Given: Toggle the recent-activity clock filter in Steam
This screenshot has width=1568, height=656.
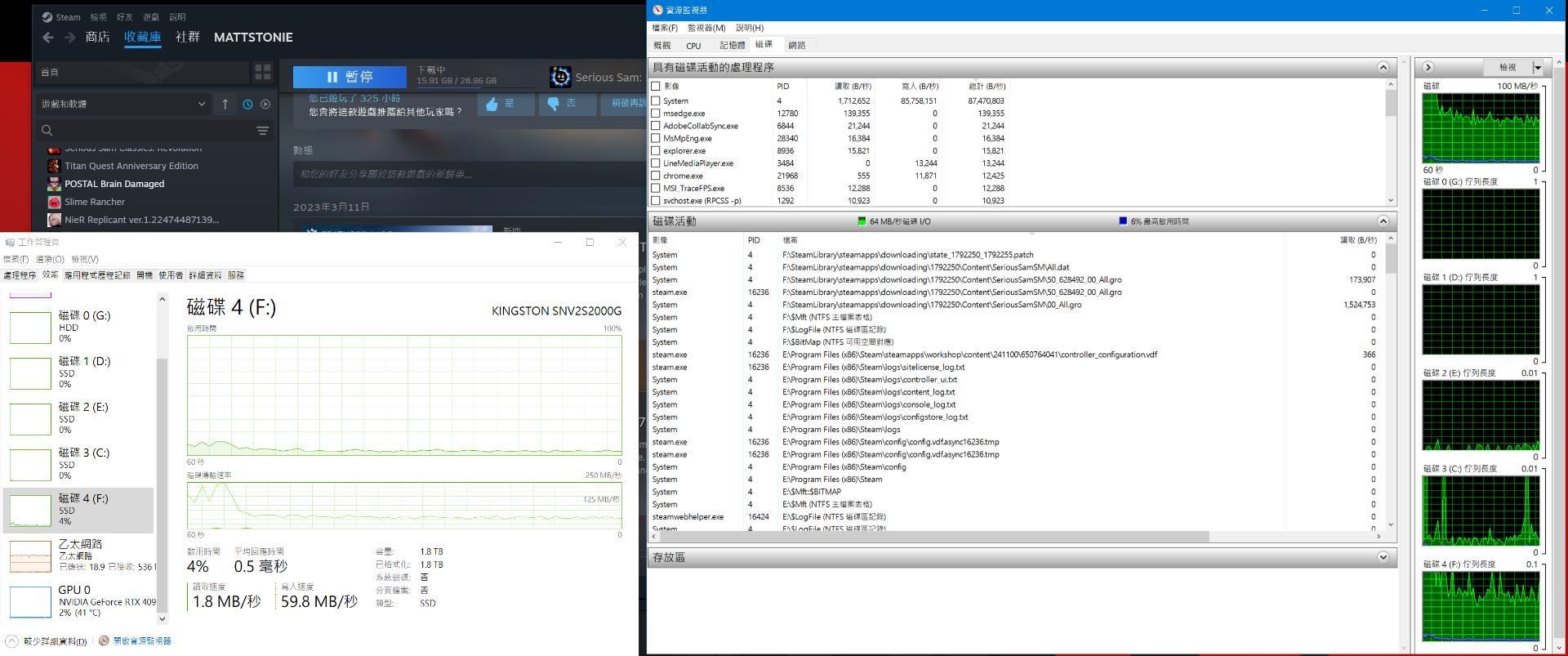Looking at the screenshot, I should point(247,105).
